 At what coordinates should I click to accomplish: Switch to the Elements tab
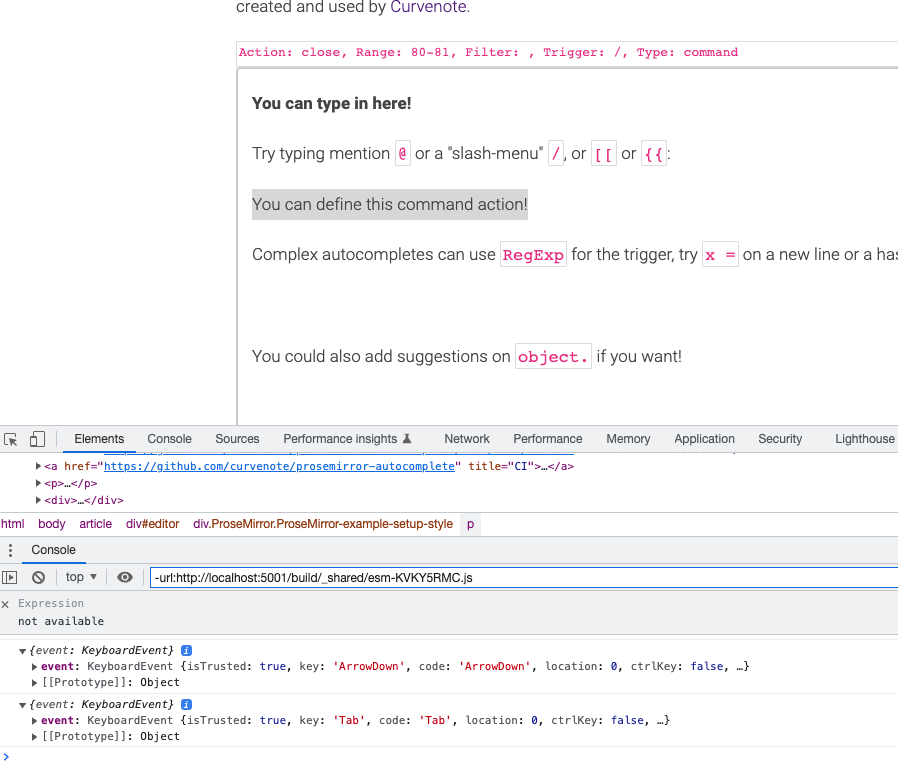(x=99, y=439)
